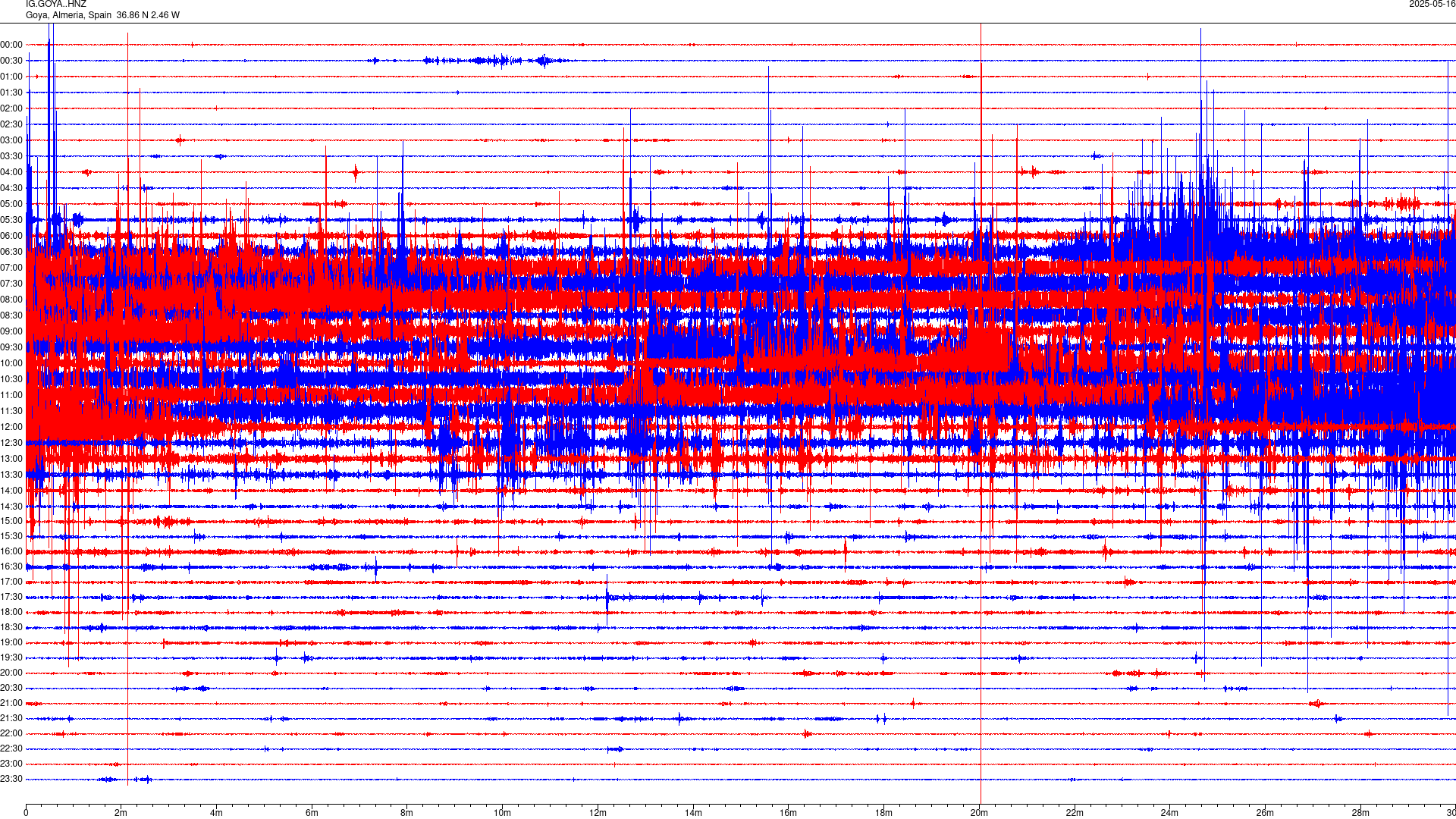Select the 17:00 time row label
Viewport: 1456px width, 819px height.
(x=11, y=582)
